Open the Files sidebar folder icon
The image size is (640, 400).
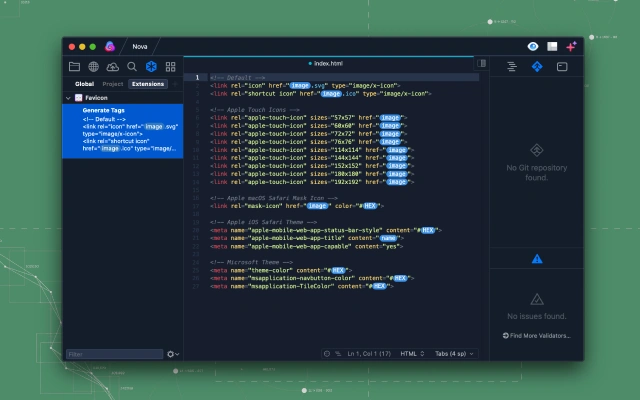point(74,67)
